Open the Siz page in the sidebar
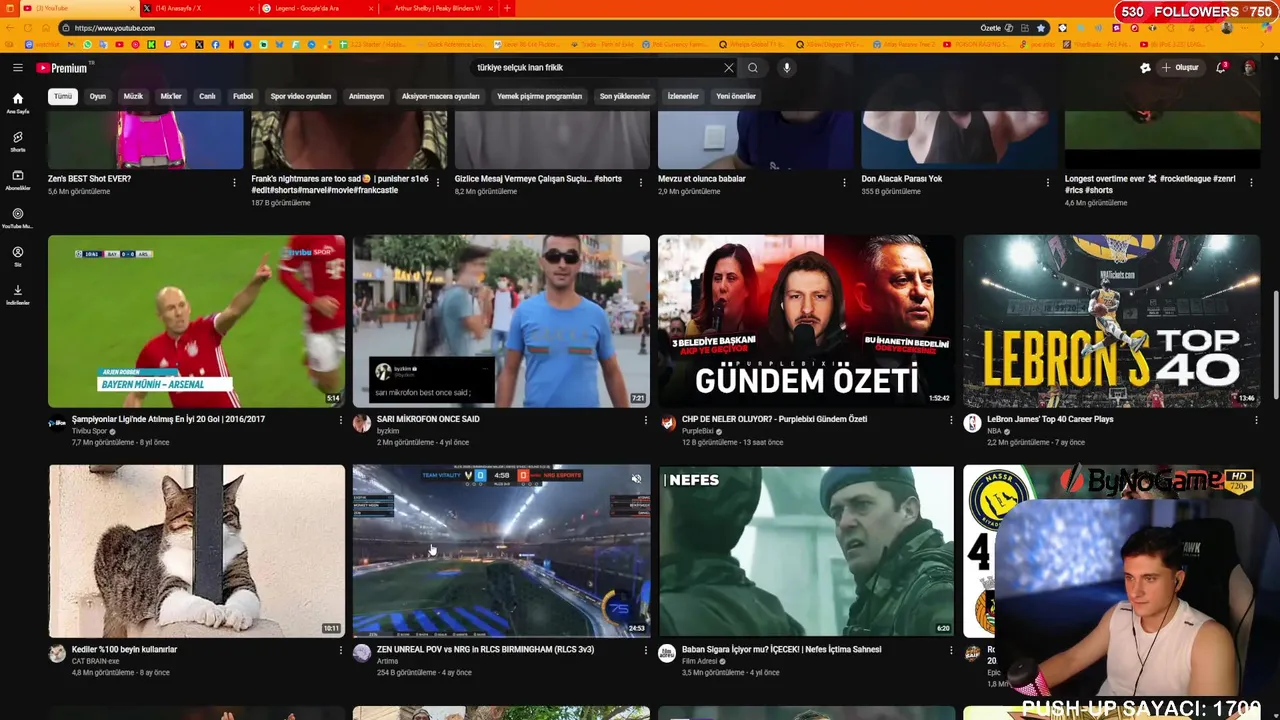Screen dimensions: 1280x720 pyautogui.click(x=17, y=256)
